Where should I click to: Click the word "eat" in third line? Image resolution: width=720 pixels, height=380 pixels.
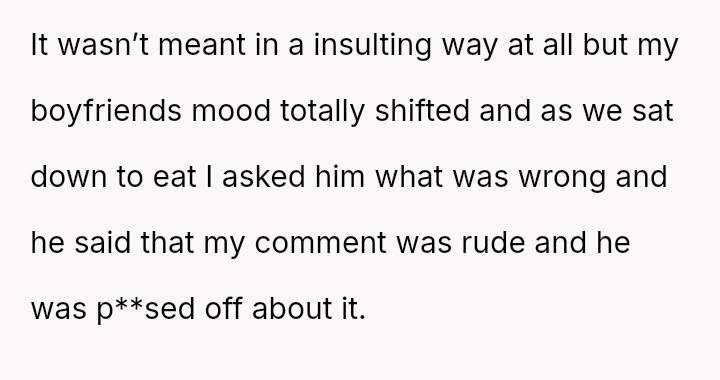(x=174, y=178)
